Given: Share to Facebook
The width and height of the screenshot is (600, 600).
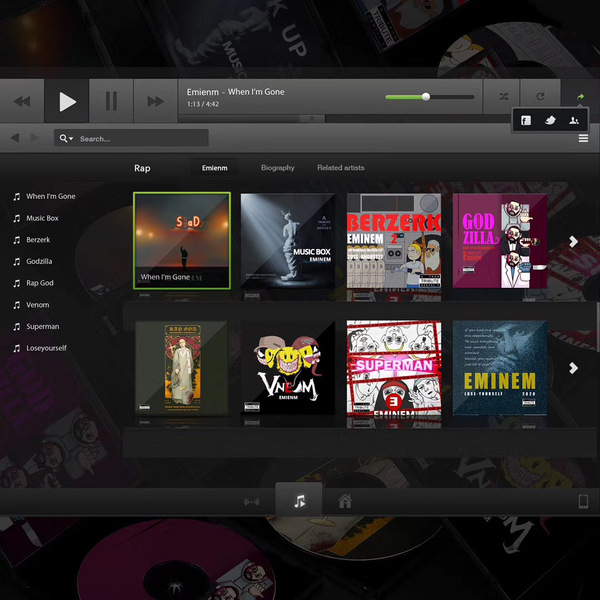Looking at the screenshot, I should pos(526,121).
